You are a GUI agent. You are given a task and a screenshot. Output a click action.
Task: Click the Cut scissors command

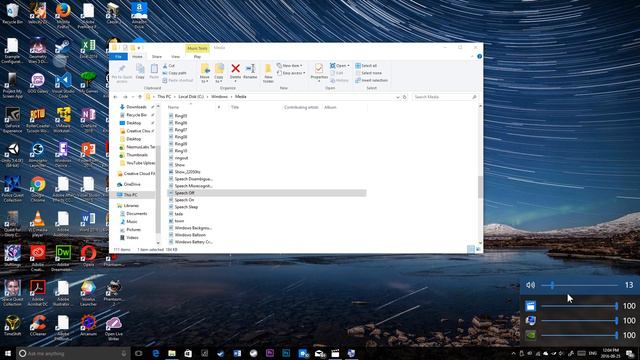169,66
